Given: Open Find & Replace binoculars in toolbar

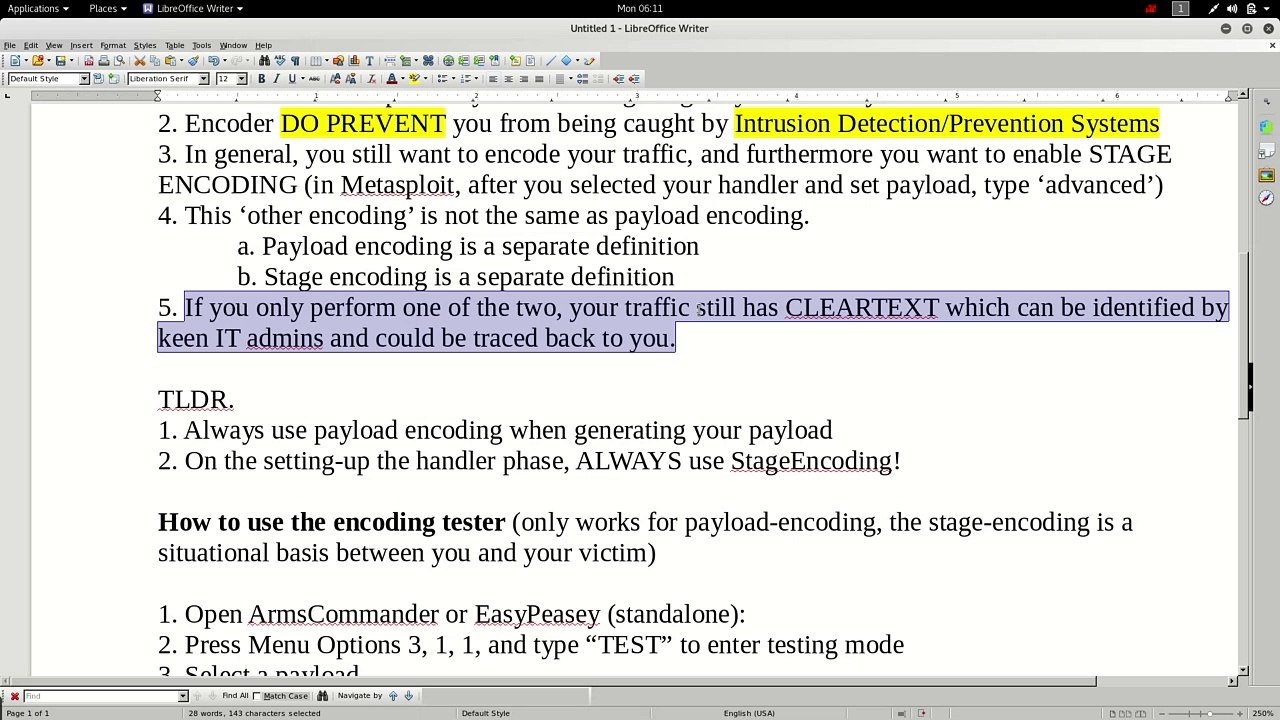Looking at the screenshot, I should [x=264, y=61].
